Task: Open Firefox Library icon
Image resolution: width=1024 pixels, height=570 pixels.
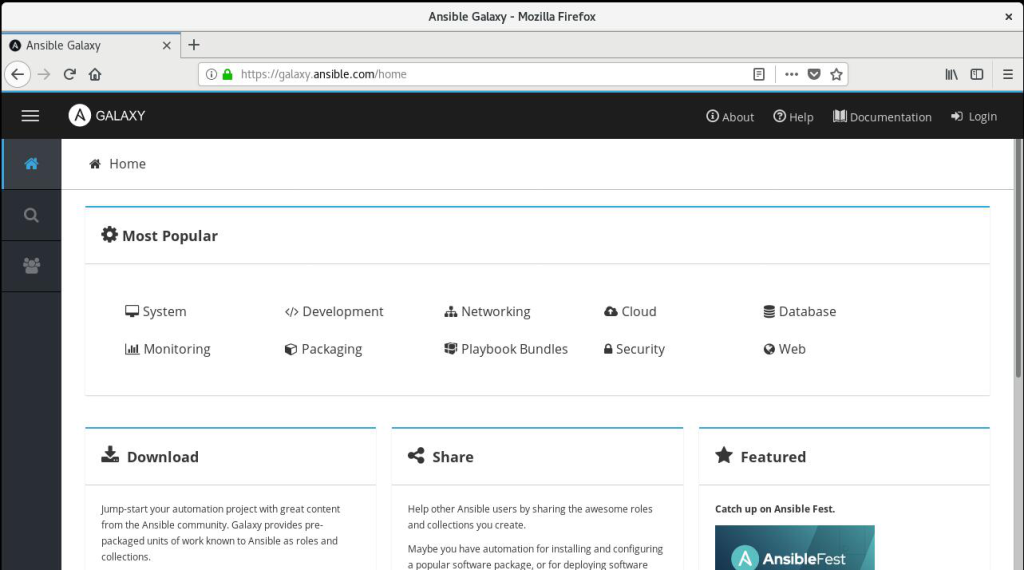Action: 952,74
